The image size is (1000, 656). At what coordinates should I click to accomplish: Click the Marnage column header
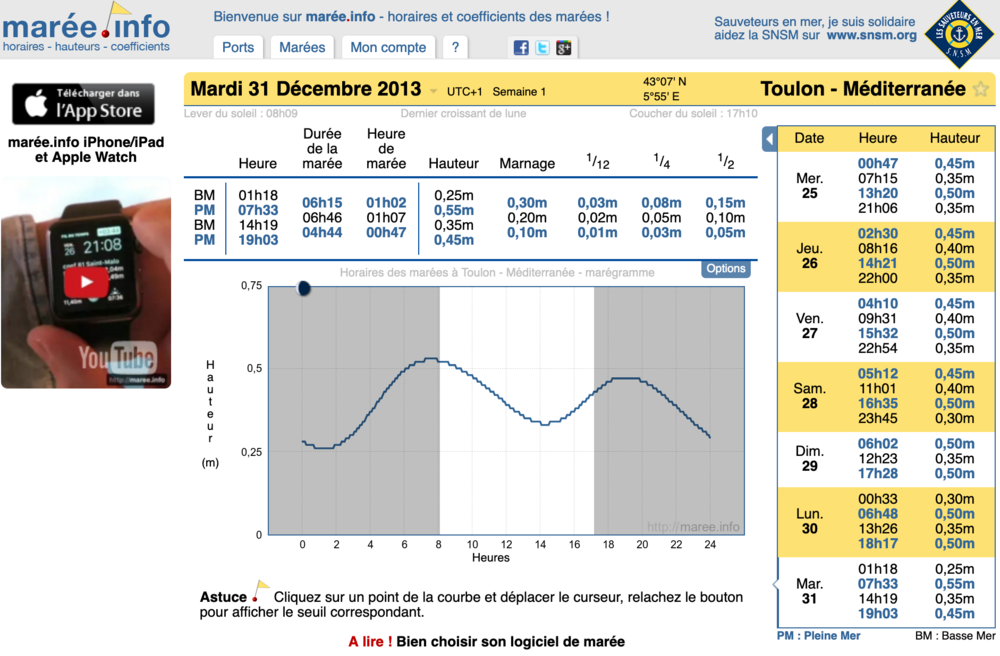(527, 164)
